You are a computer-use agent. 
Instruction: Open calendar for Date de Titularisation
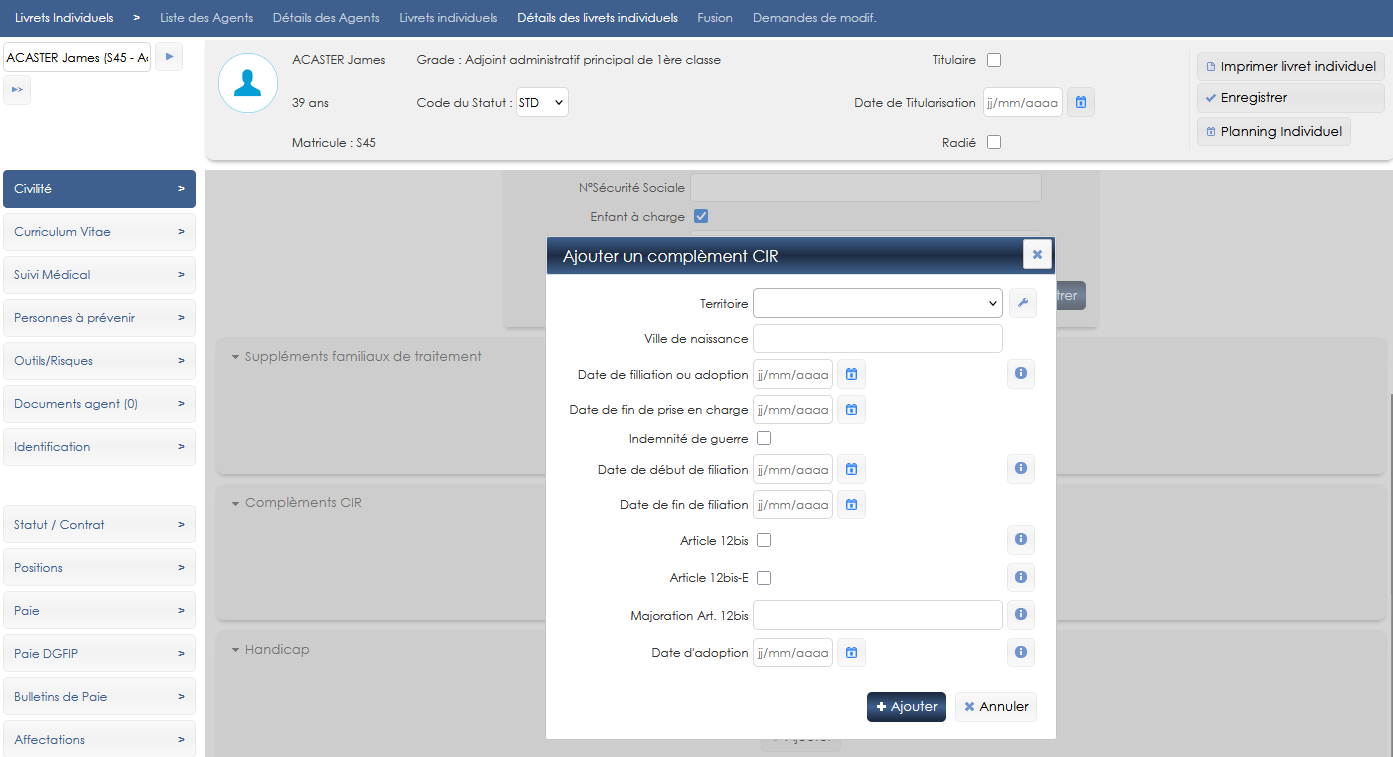1080,102
